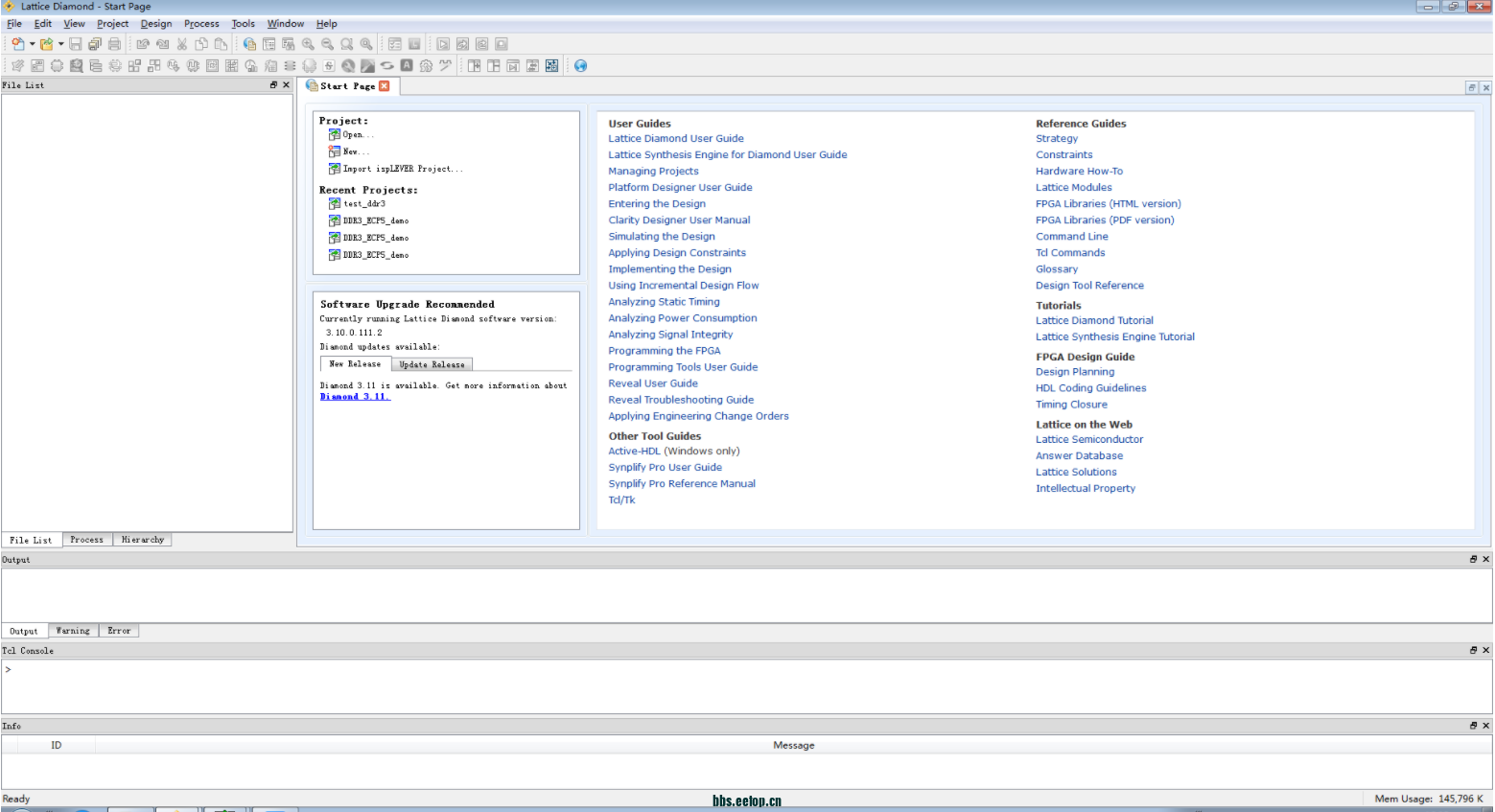Open Lattice Diamond Tutorial link

pyautogui.click(x=1094, y=321)
